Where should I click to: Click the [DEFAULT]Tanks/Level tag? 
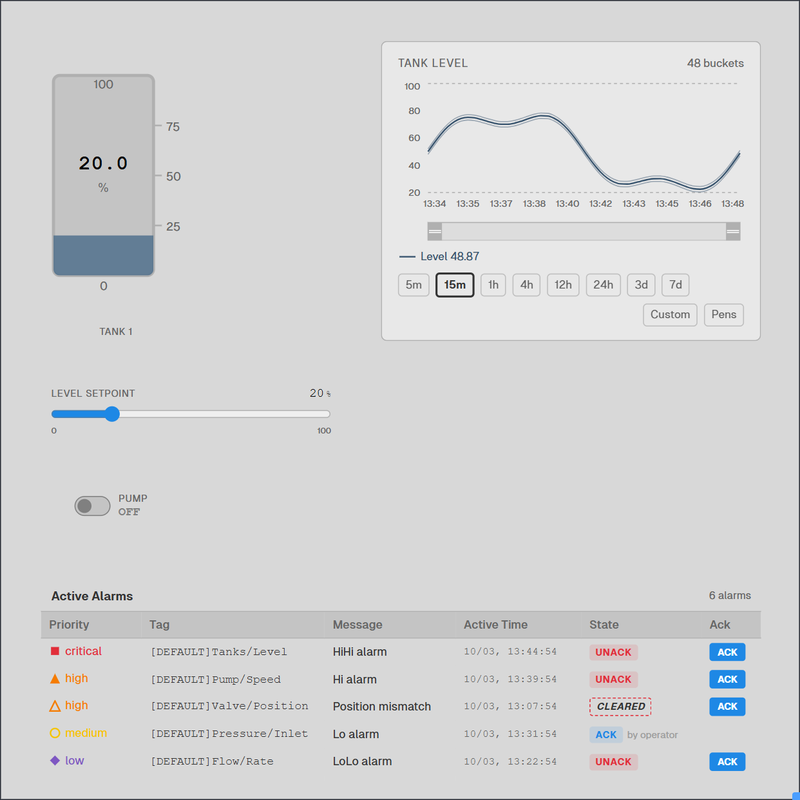pyautogui.click(x=218, y=652)
